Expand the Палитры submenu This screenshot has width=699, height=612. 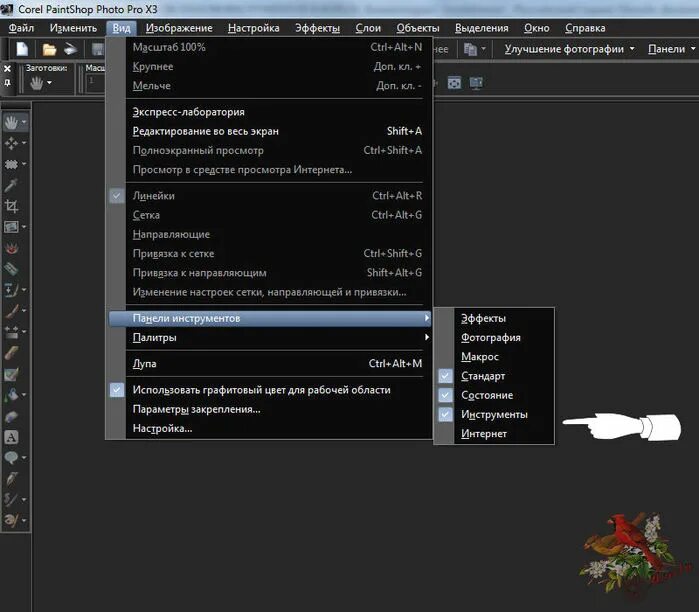click(x=270, y=337)
